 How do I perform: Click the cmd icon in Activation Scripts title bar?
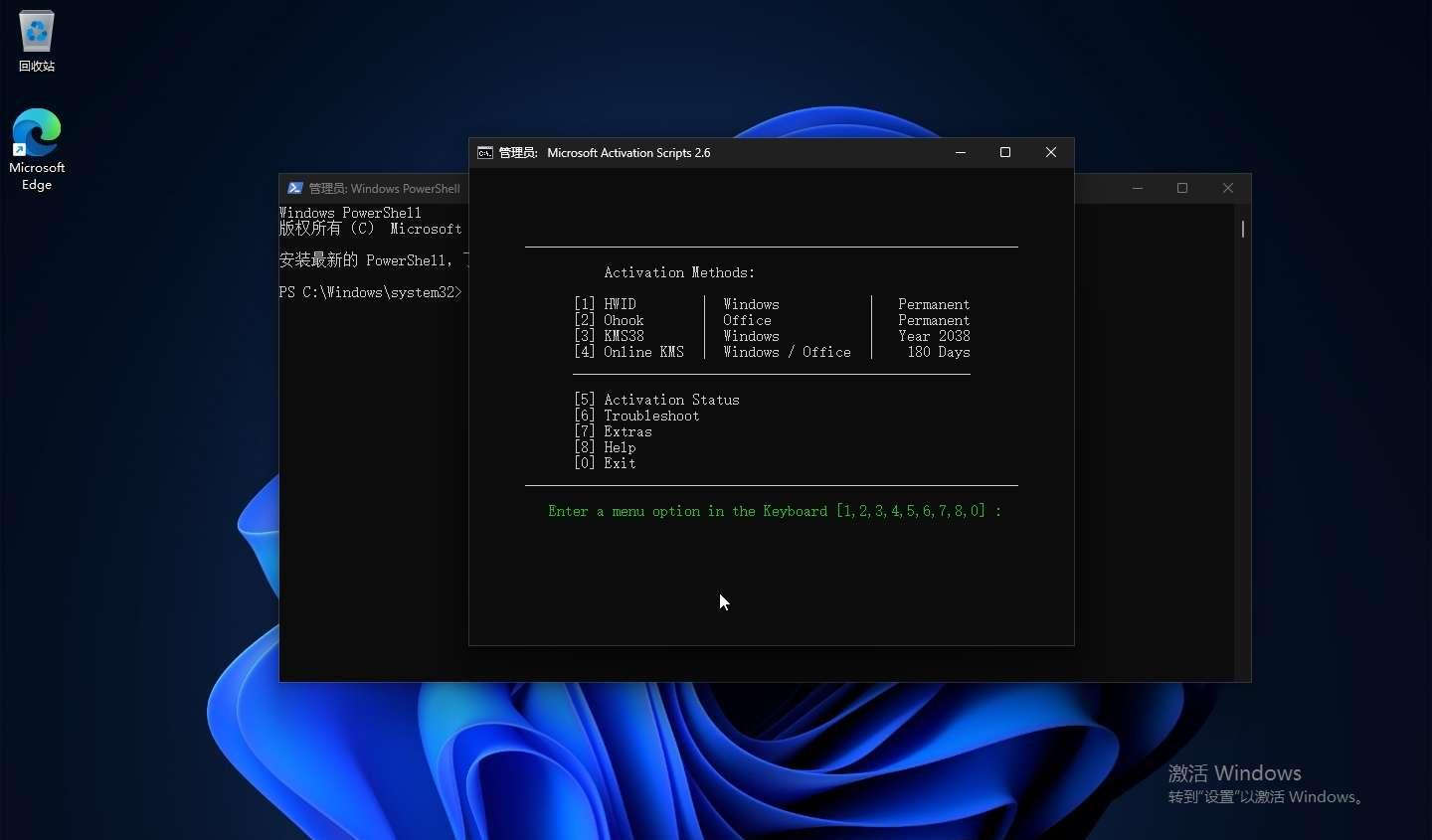tap(485, 153)
